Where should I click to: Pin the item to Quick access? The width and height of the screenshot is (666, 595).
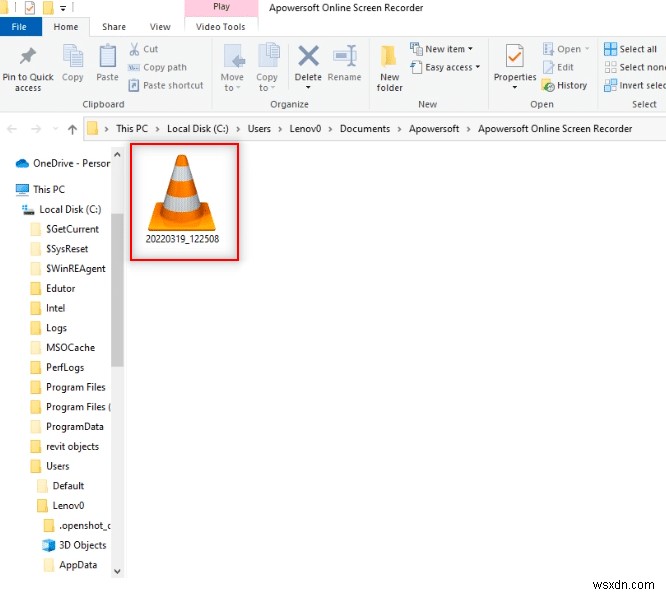click(x=28, y=69)
